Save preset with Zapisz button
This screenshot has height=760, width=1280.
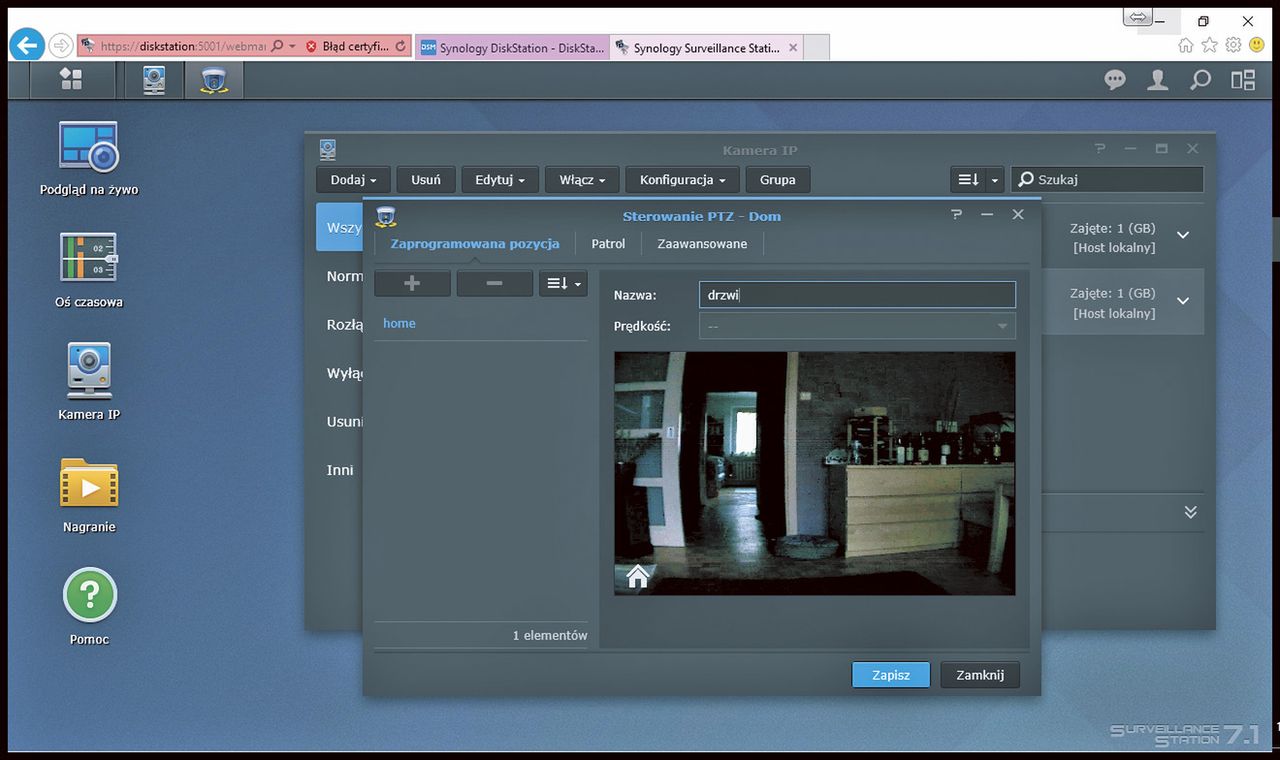(891, 675)
